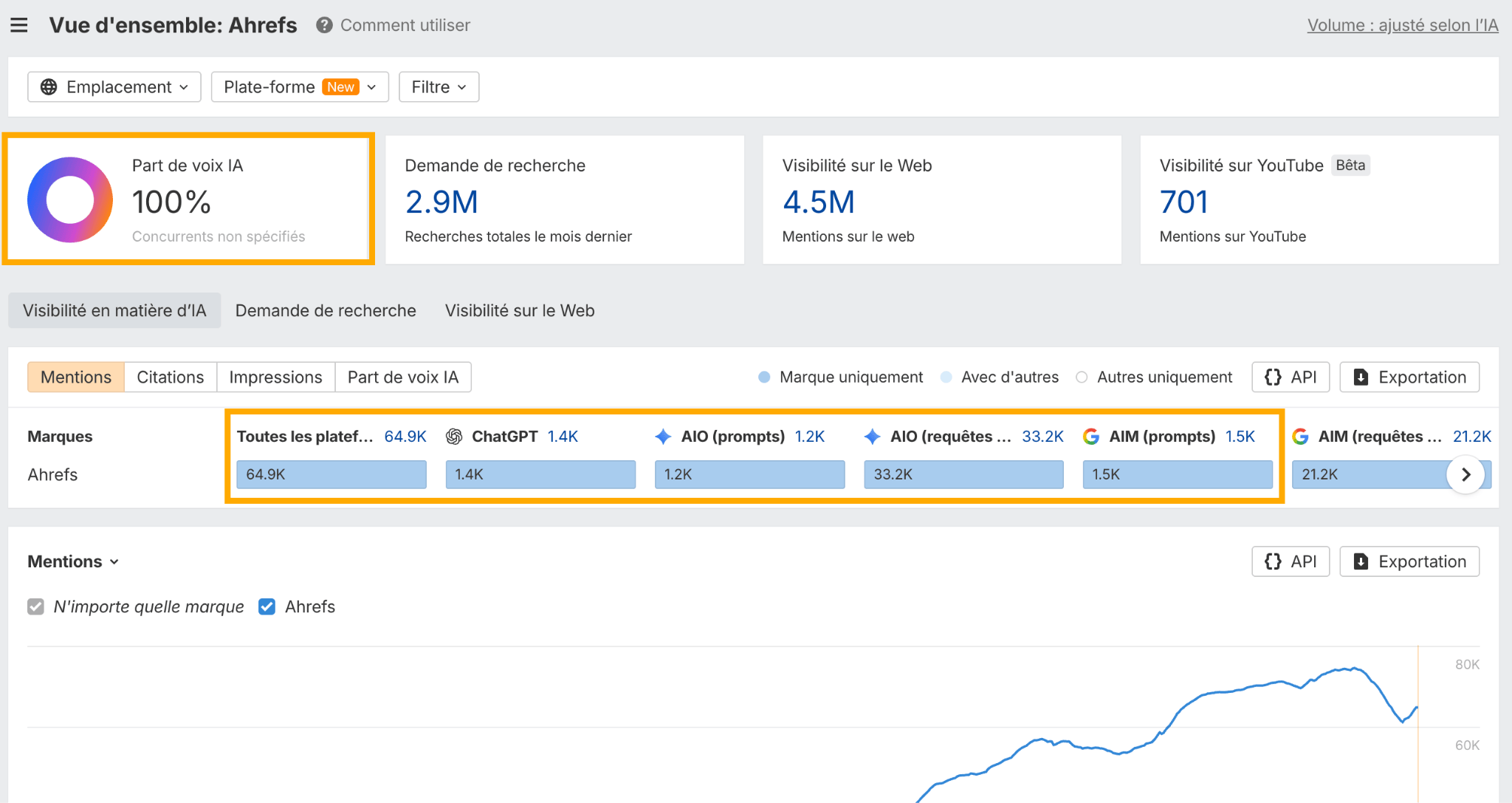
Task: Switch to Visibilité sur le Web tab
Action: coord(520,310)
